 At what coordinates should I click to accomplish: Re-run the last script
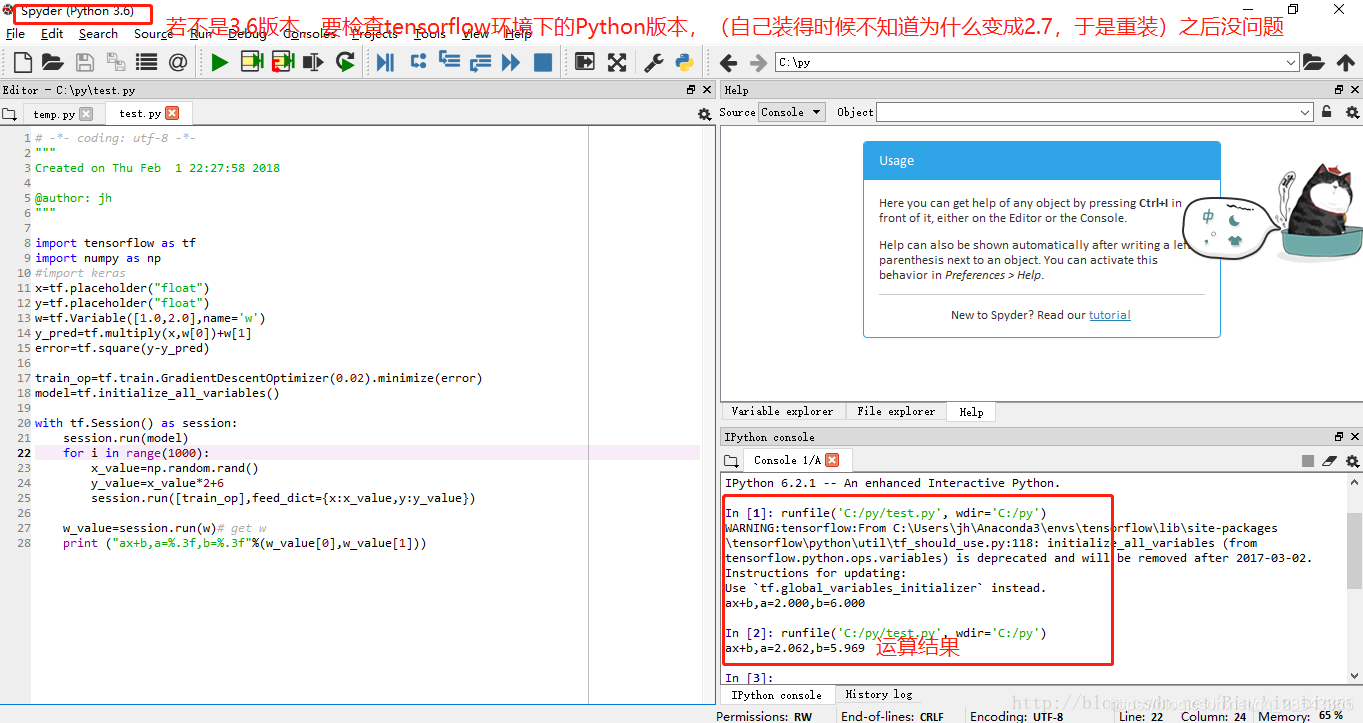[x=346, y=63]
